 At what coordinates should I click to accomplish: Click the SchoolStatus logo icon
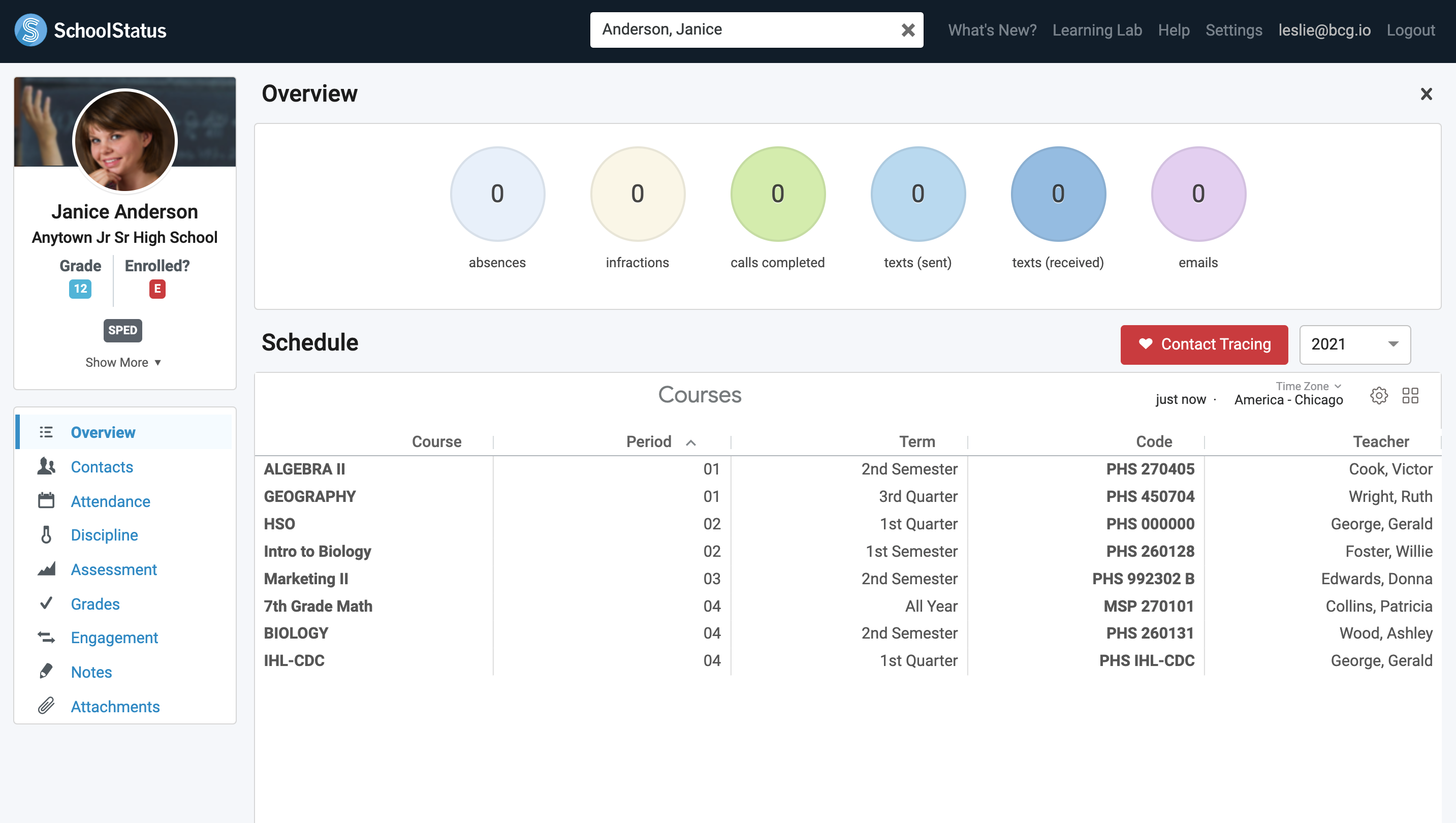pos(30,30)
